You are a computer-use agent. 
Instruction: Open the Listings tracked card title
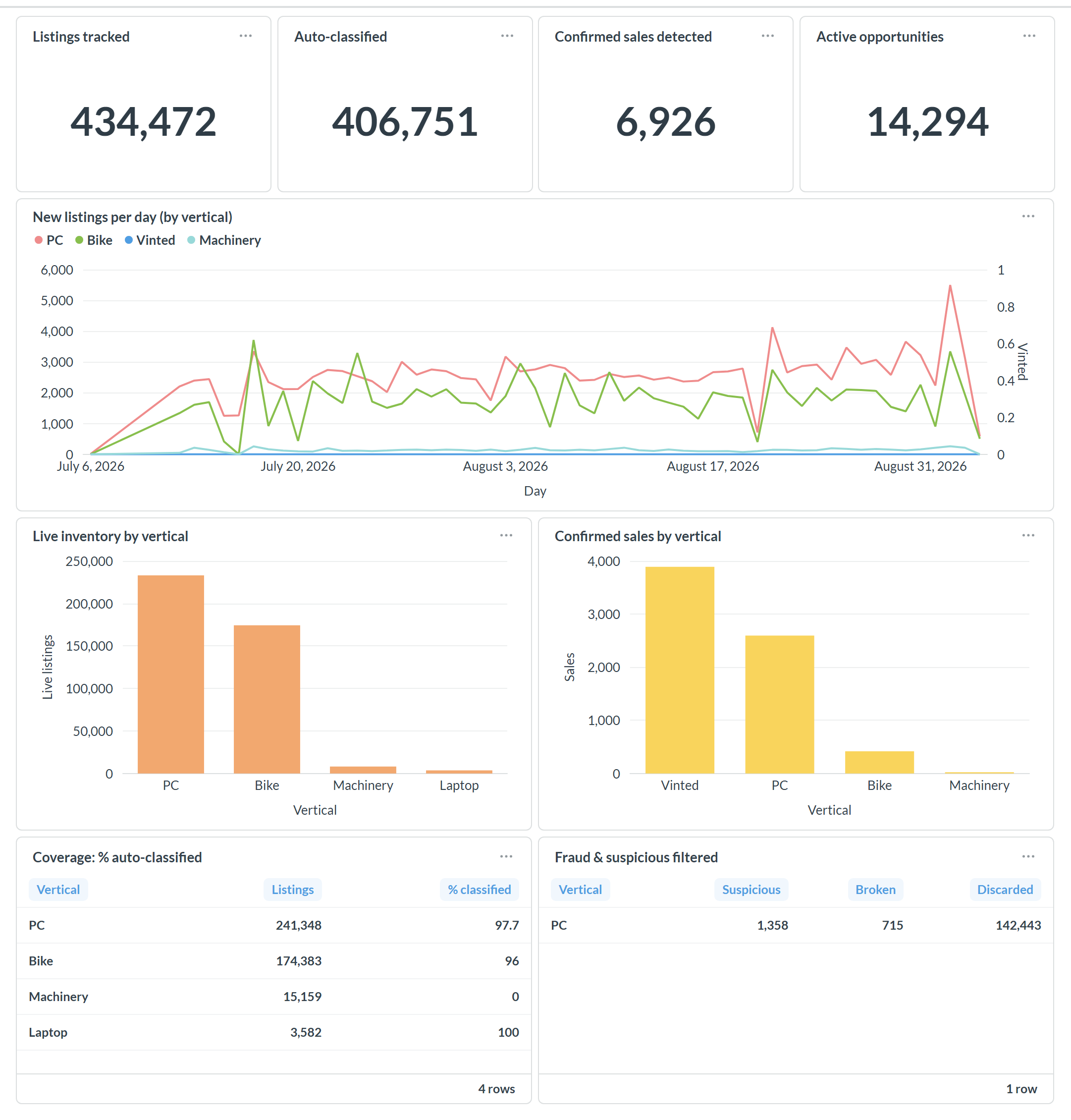coord(81,37)
